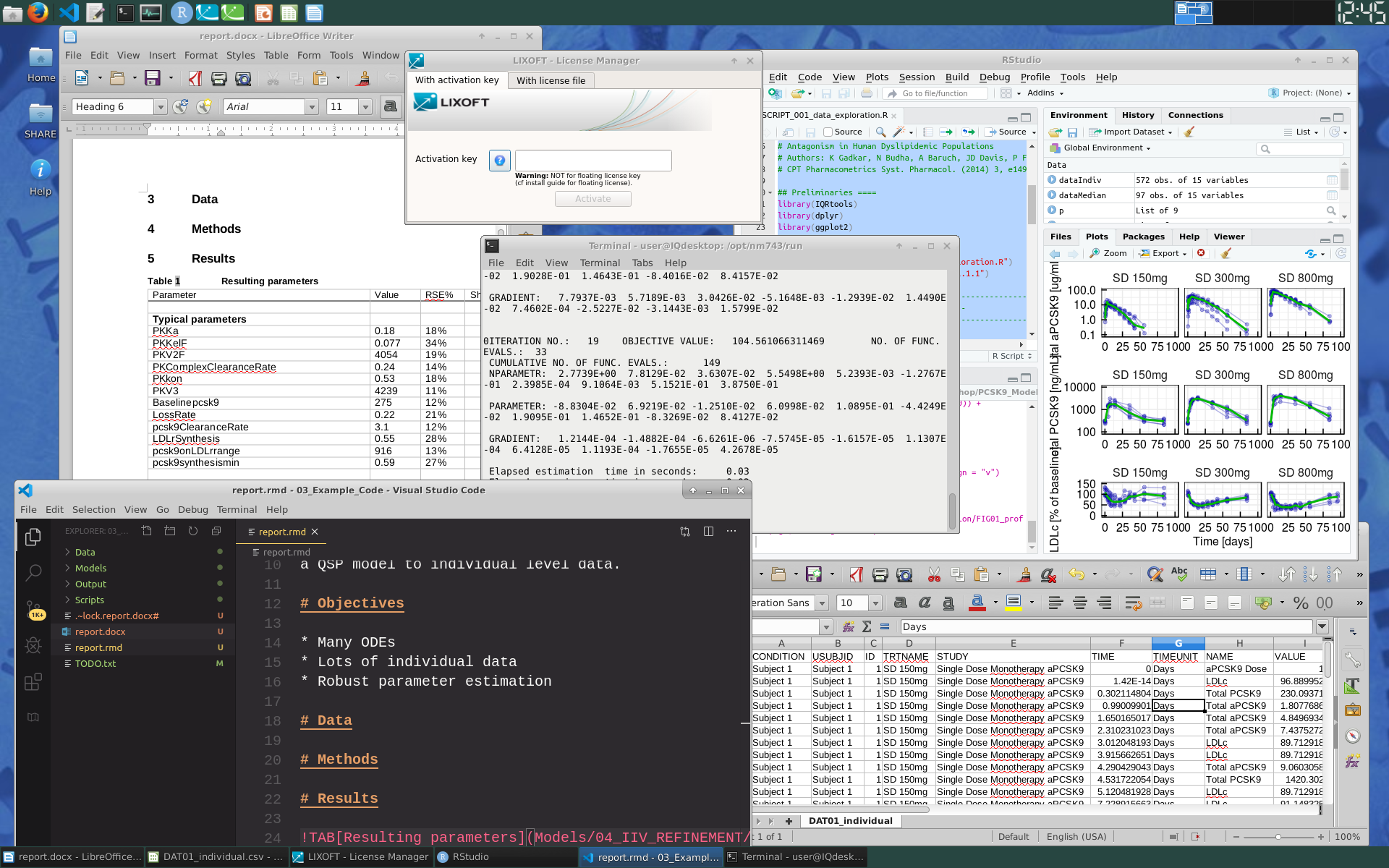Screen dimensions: 1389x868
Task: Click the Export icon in RStudio Plots panel
Action: pos(1163,254)
